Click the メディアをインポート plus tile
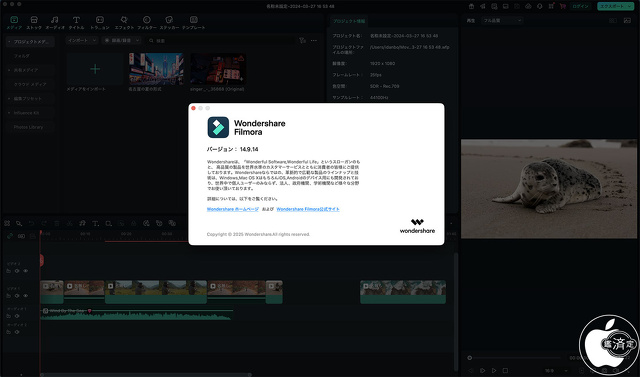640x377 pixels. [x=95, y=69]
